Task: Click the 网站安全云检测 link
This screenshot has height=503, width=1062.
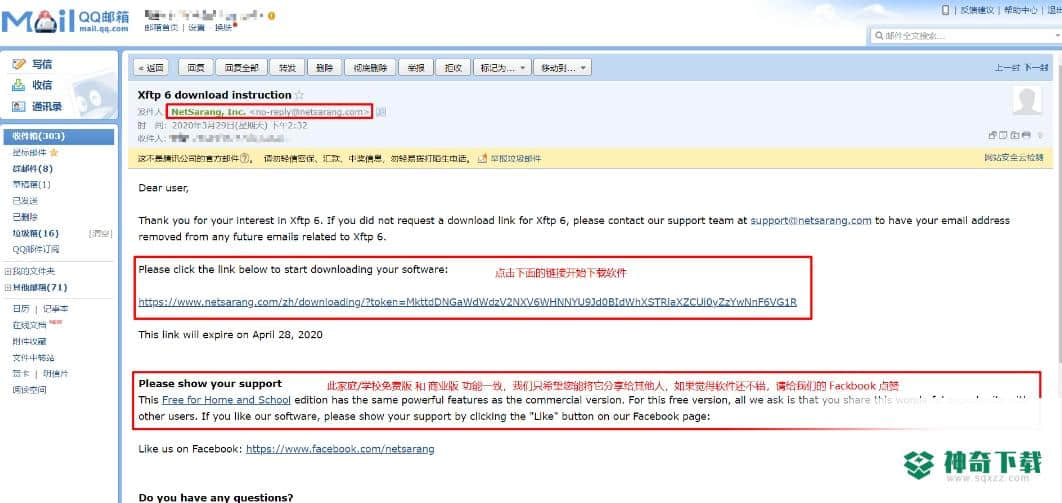Action: coord(1014,158)
